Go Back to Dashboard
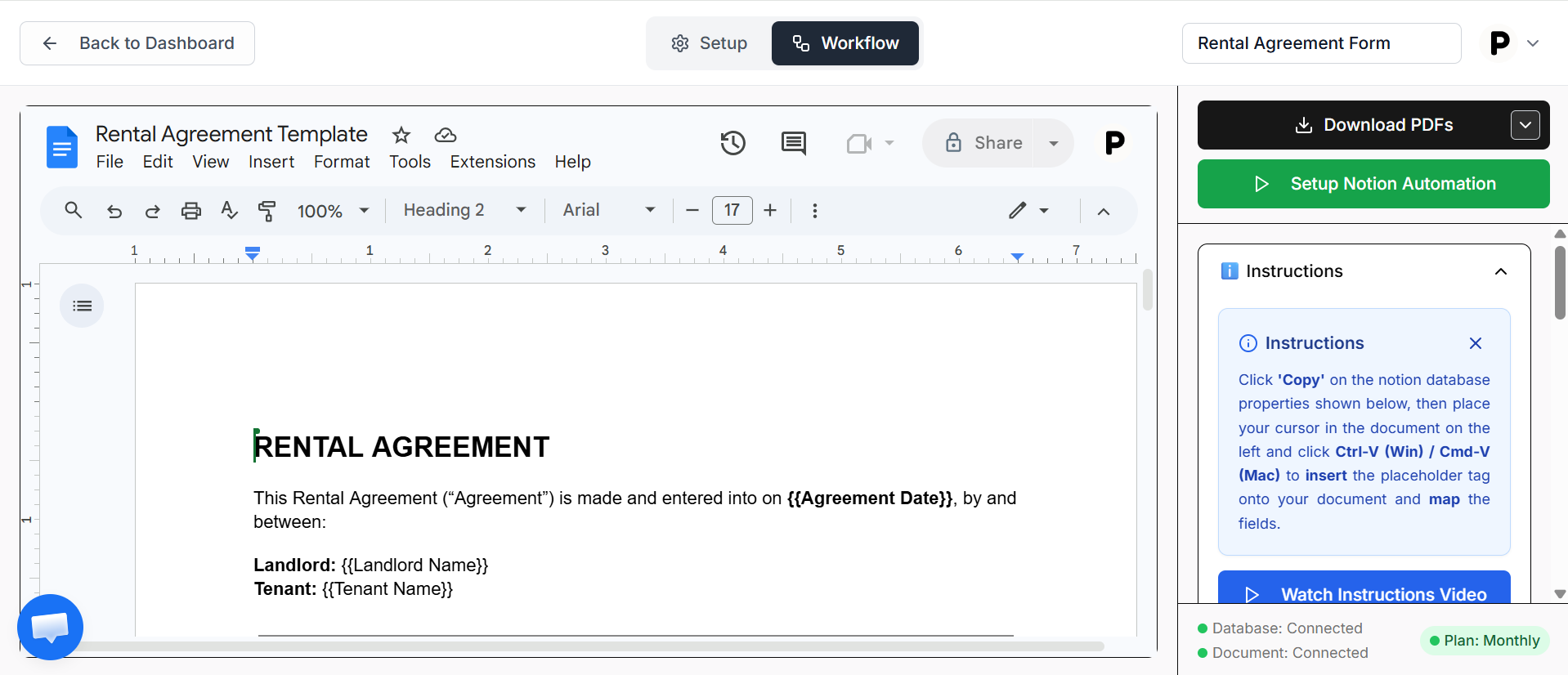 (137, 43)
